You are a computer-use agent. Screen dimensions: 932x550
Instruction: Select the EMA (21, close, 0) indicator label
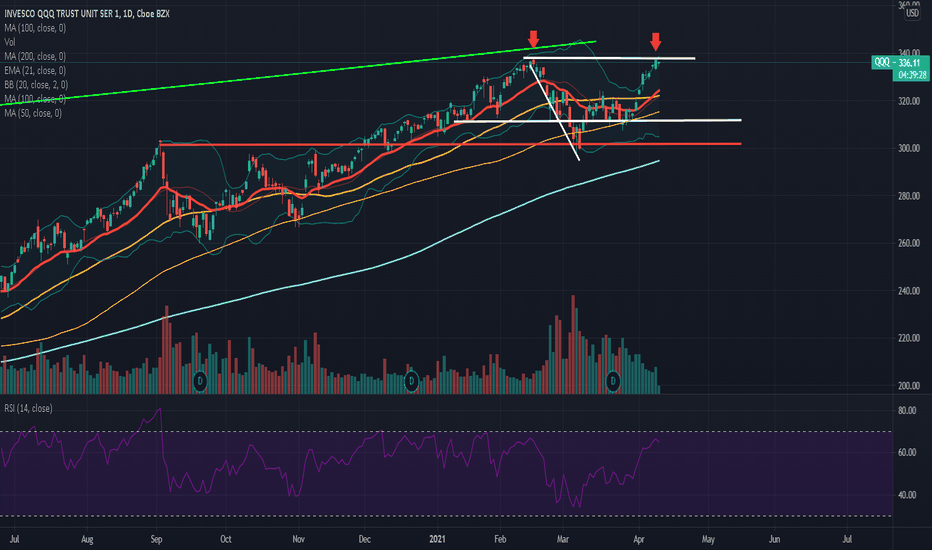pos(35,71)
